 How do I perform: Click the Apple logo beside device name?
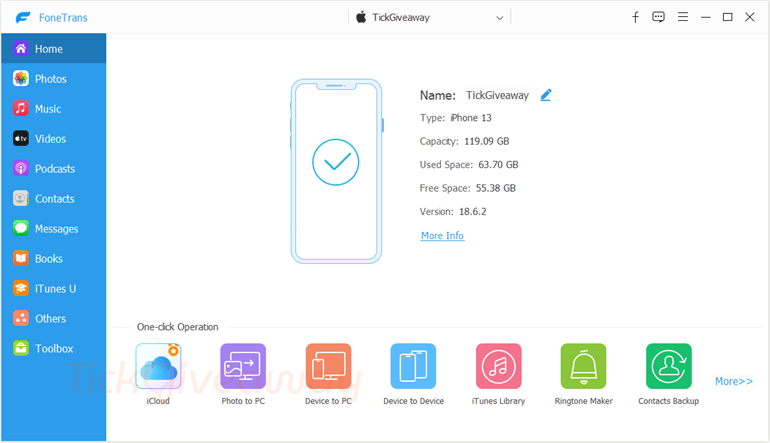361,17
